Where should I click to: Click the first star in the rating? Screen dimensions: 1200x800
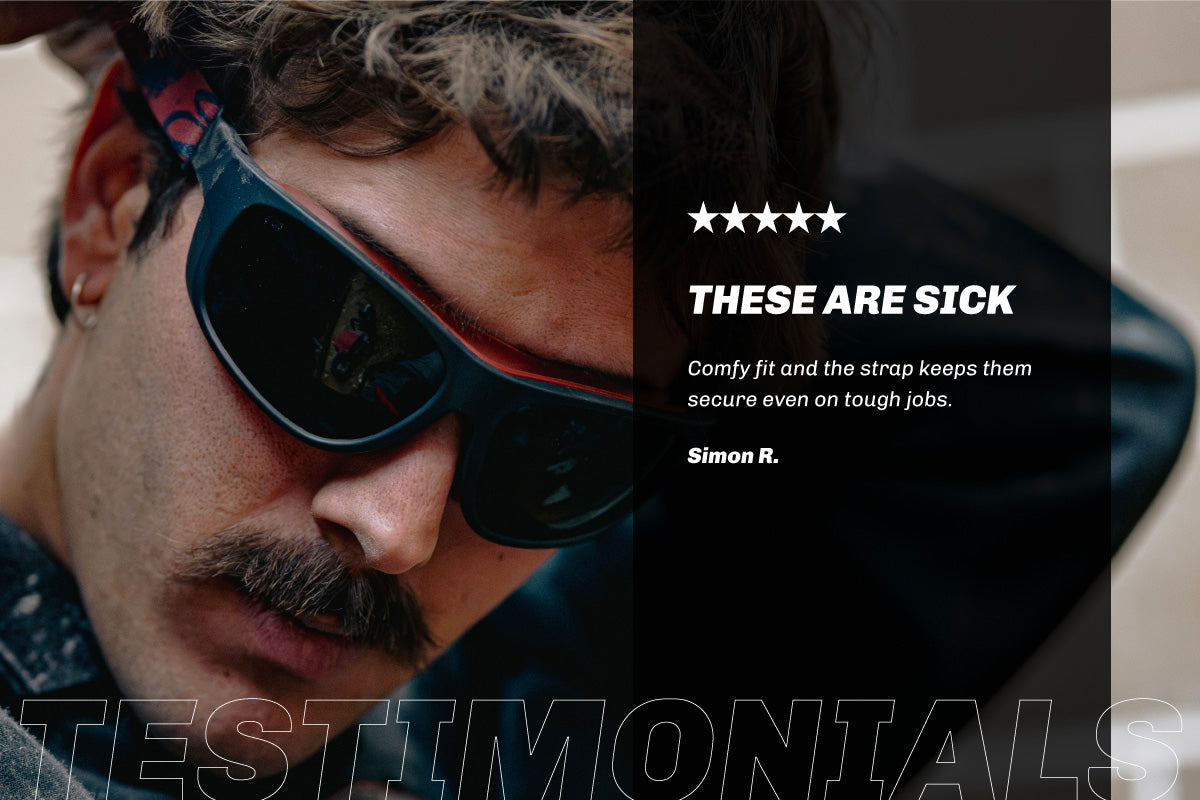pos(703,217)
